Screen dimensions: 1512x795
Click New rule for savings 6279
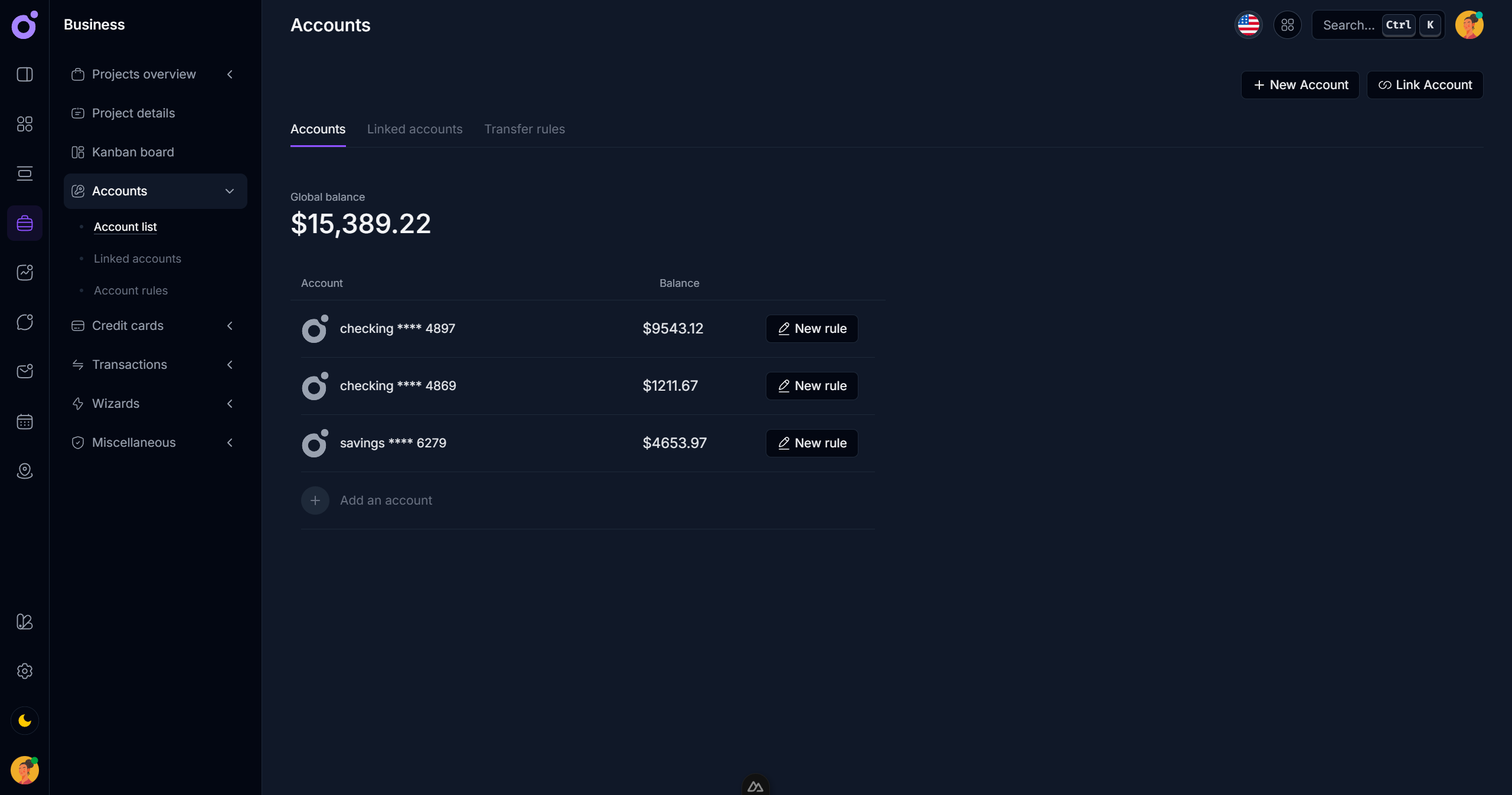812,443
